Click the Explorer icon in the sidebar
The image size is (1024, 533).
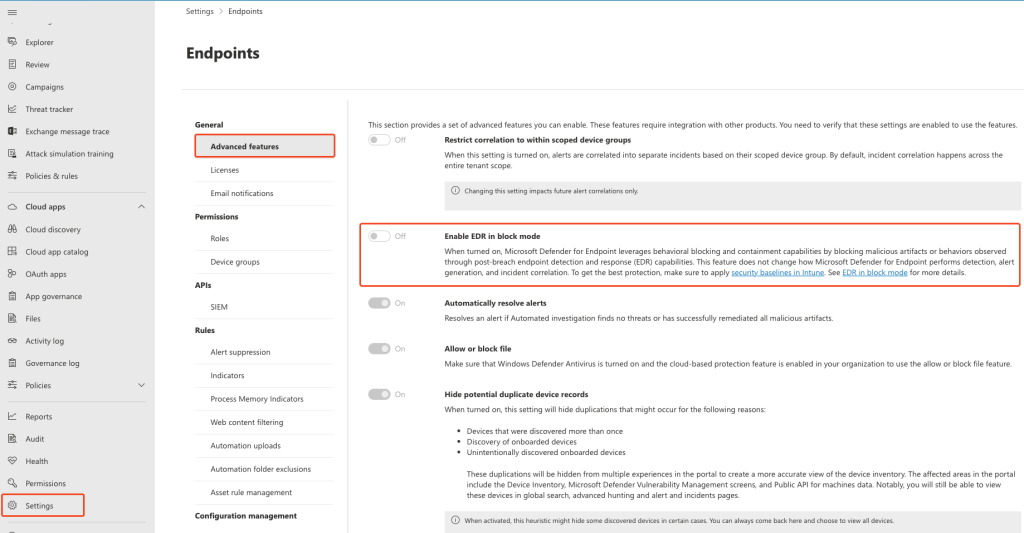click(13, 42)
